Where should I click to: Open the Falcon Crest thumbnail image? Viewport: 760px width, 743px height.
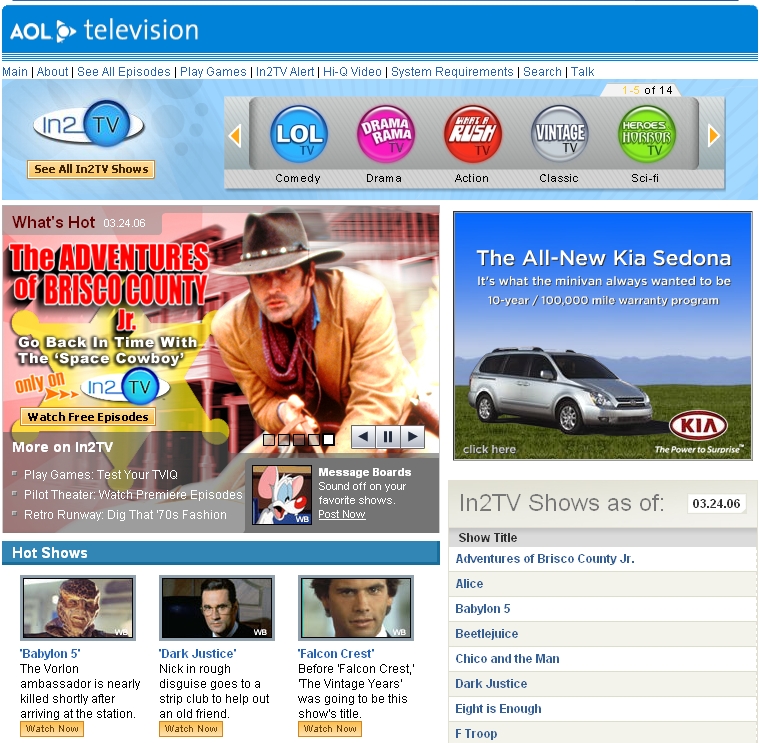[356, 608]
